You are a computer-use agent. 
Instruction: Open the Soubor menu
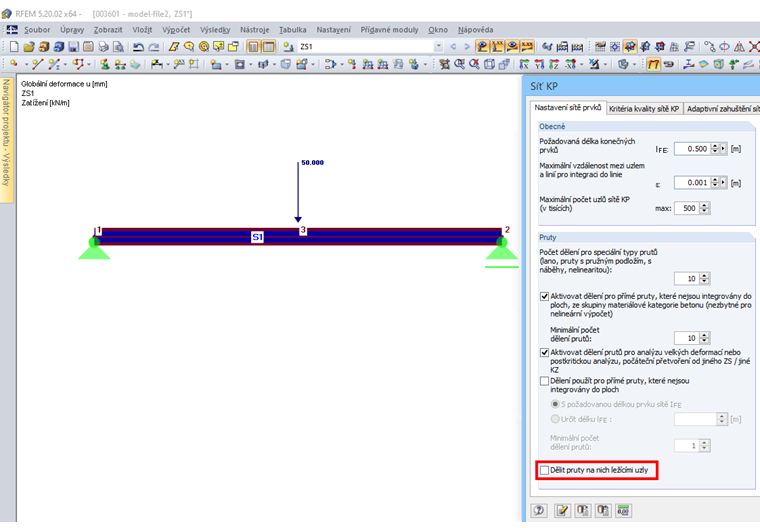[37, 30]
